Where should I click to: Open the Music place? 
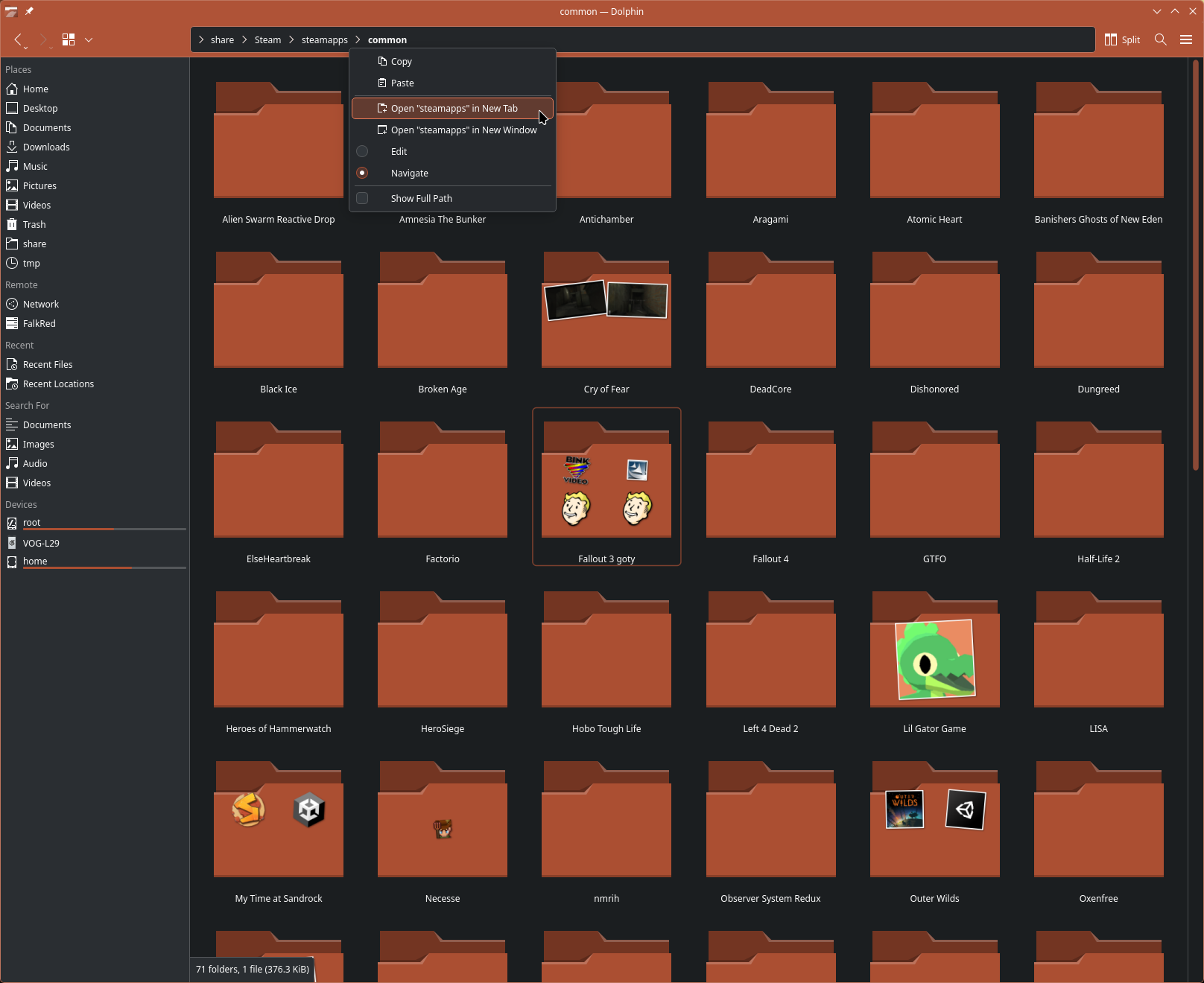tap(95, 166)
